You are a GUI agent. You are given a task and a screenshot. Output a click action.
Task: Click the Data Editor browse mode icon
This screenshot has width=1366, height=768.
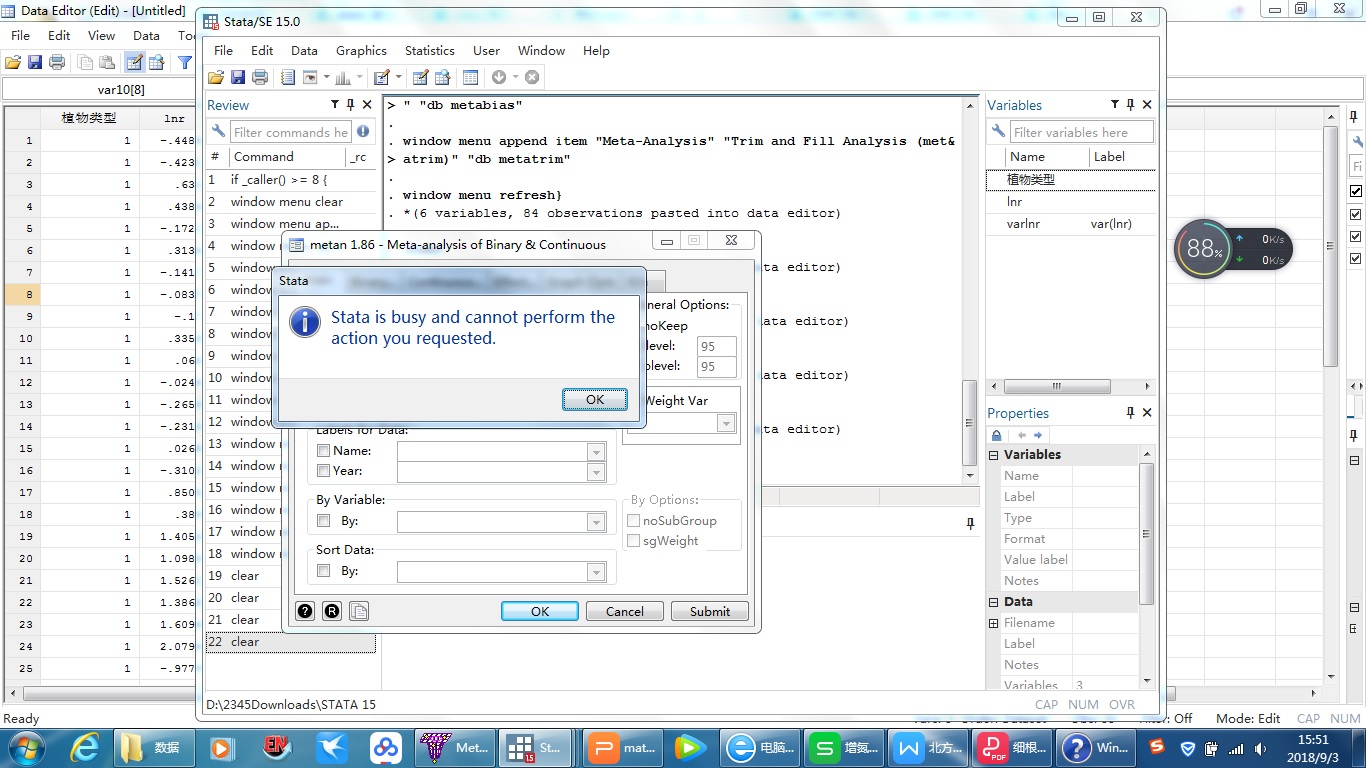pos(157,62)
